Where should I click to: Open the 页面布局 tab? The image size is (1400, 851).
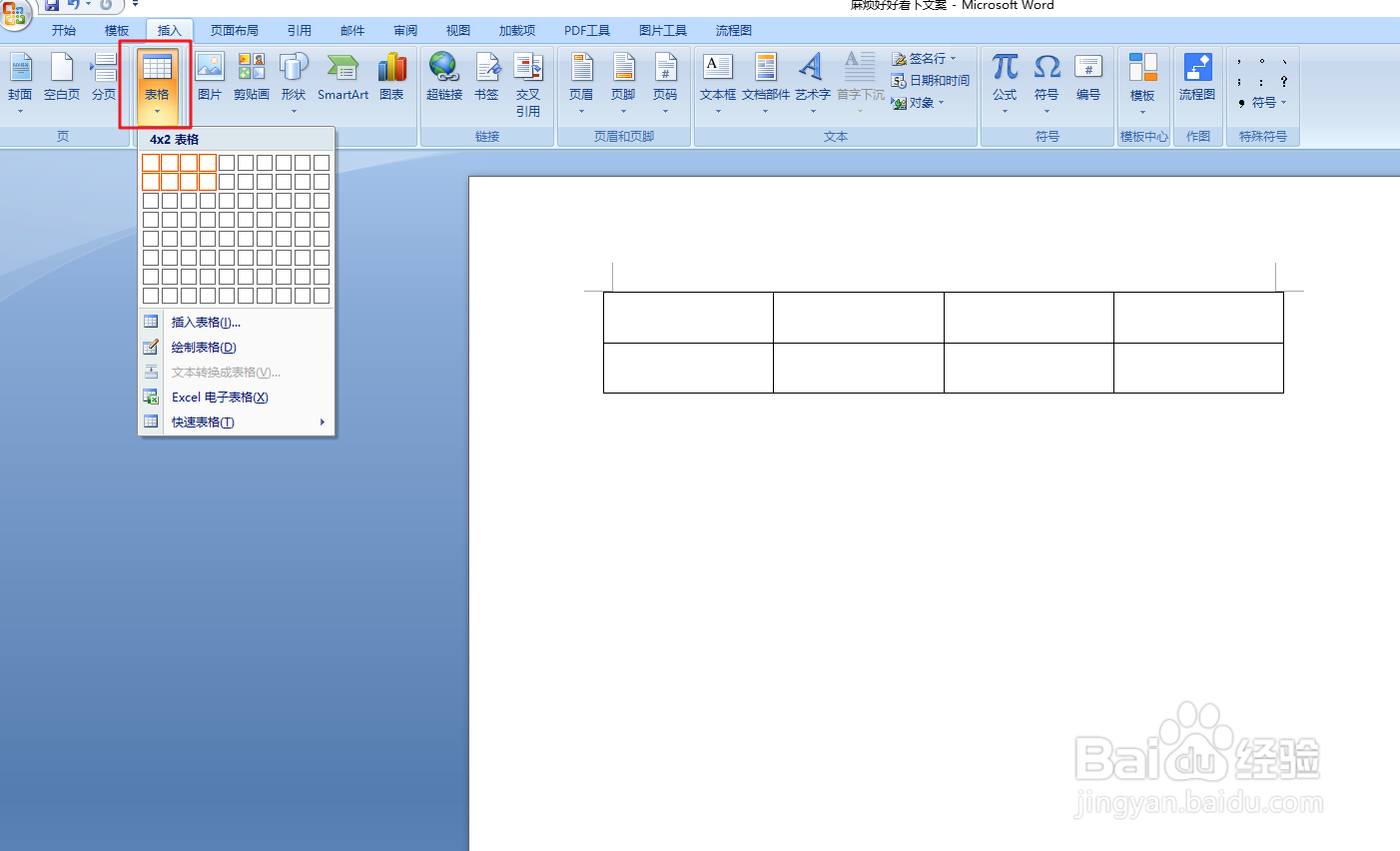tap(235, 31)
